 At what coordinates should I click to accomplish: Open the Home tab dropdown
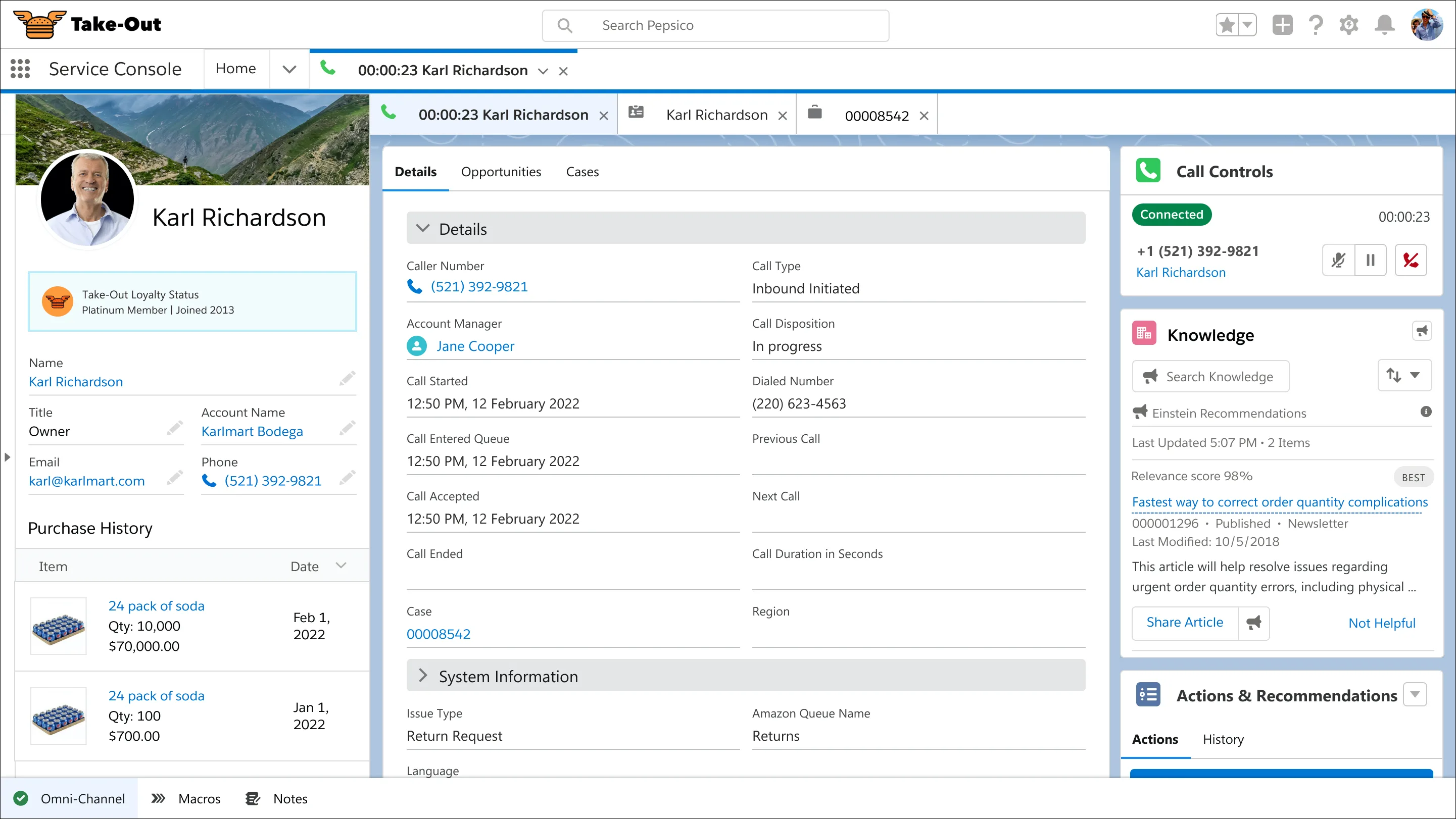coord(290,68)
